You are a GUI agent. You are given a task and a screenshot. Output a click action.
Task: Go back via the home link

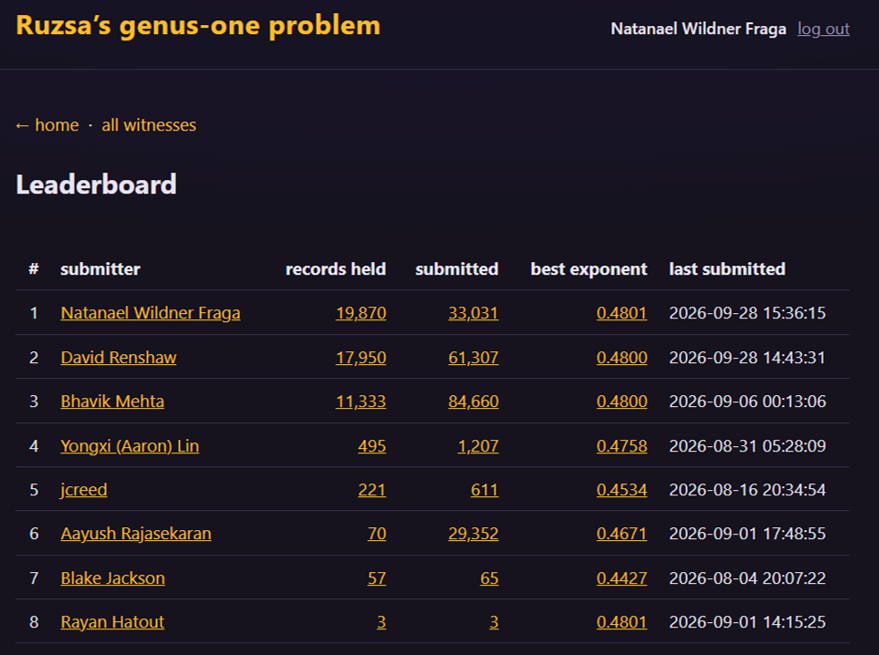pyautogui.click(x=47, y=124)
